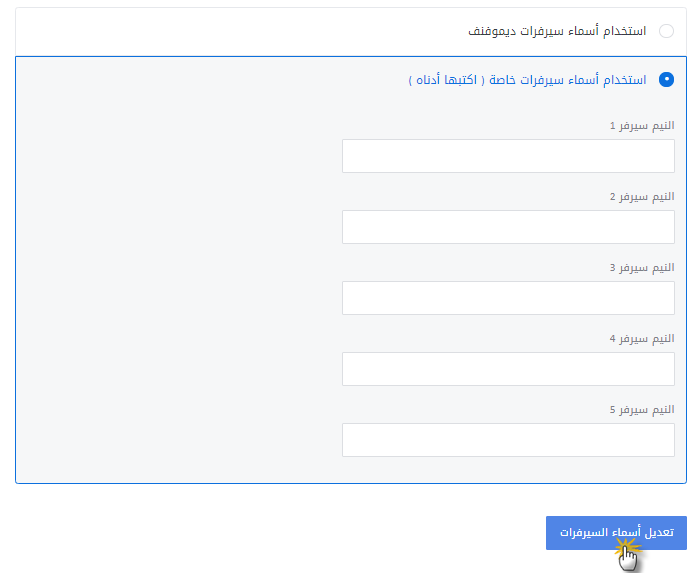Screen dimensions: 696x573
Task: Focus the "النيم سيرفر 2" input field
Action: point(508,227)
